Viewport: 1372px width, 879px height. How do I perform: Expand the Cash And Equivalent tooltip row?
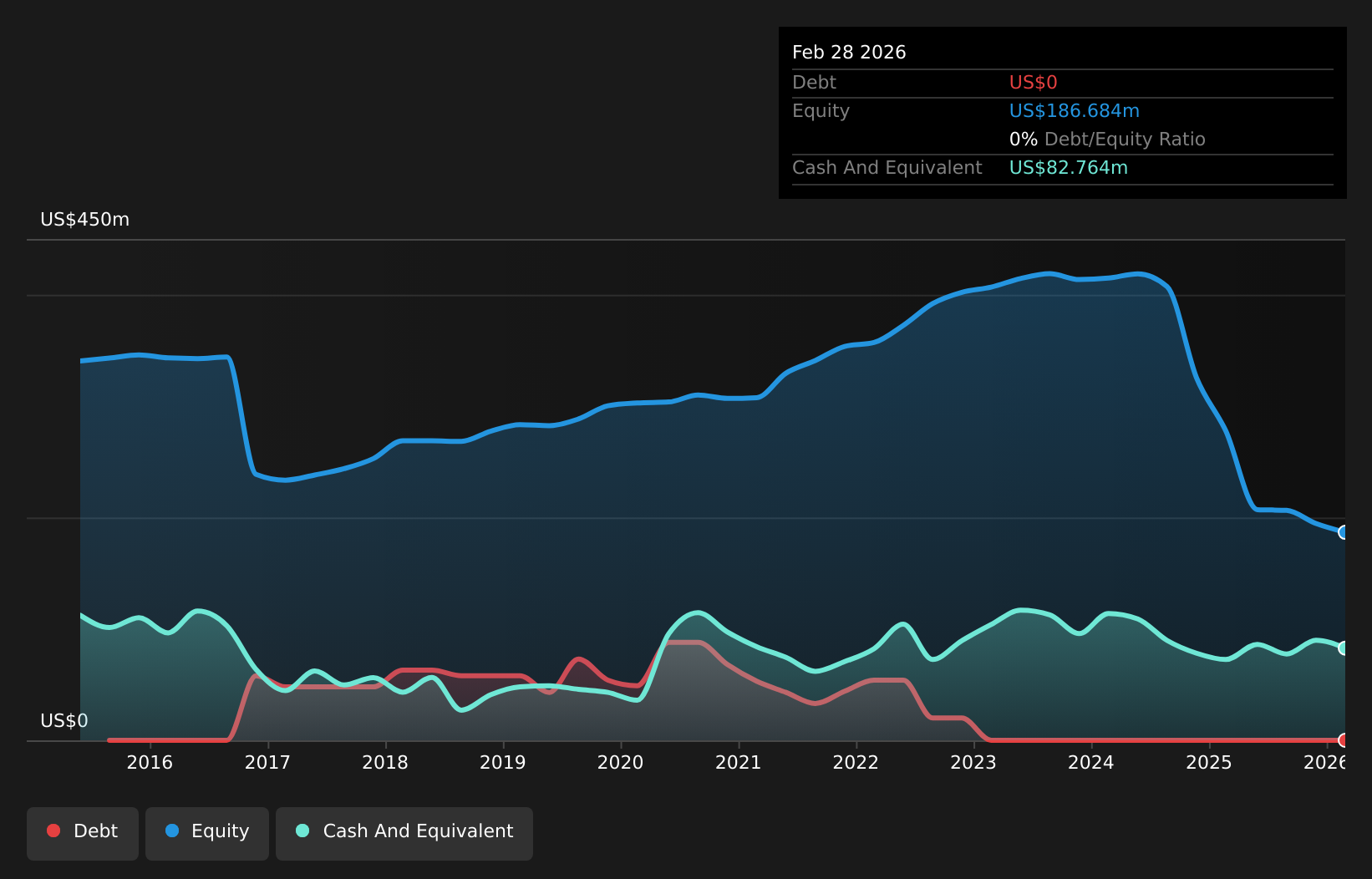887,167
